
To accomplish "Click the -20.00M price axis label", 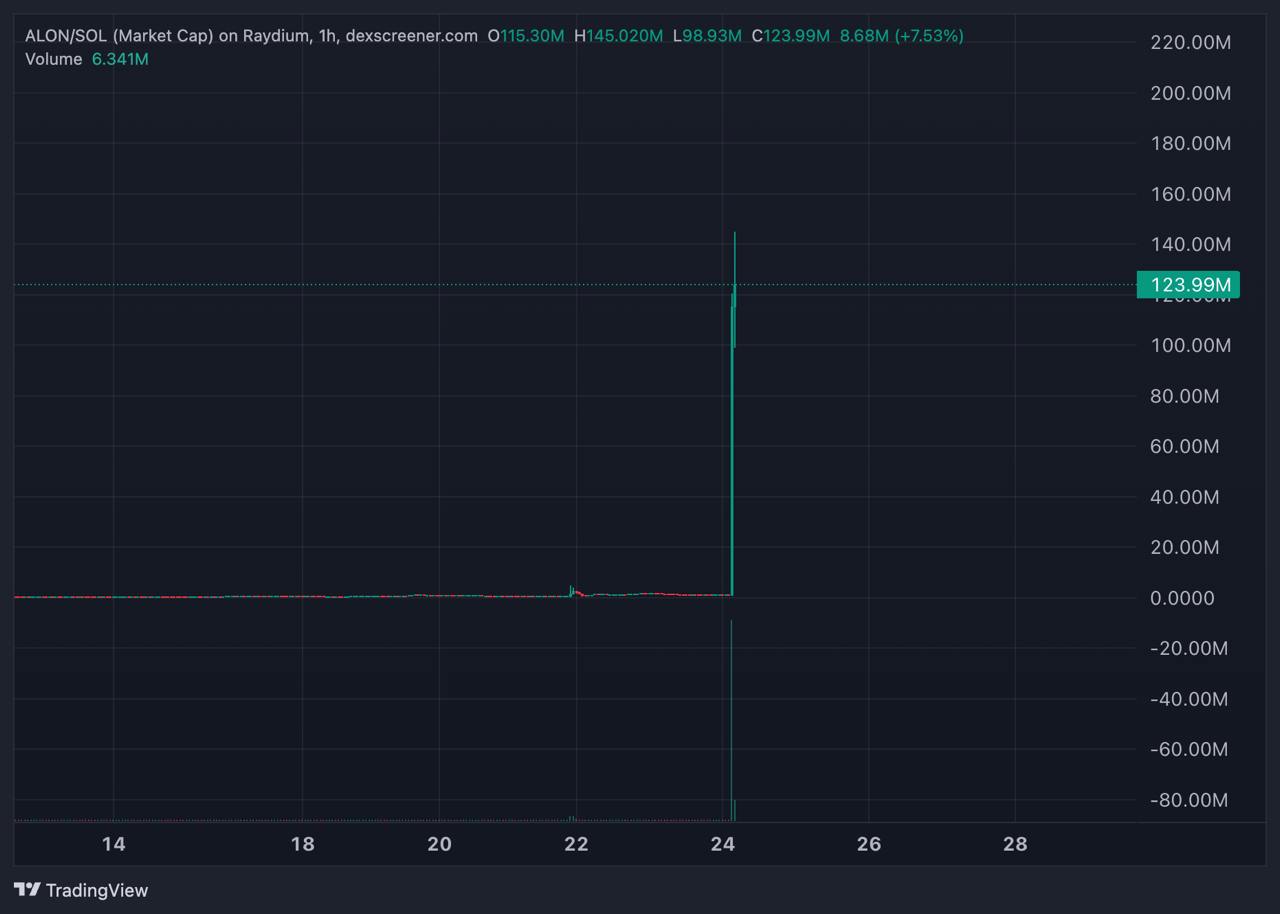I will [1189, 648].
